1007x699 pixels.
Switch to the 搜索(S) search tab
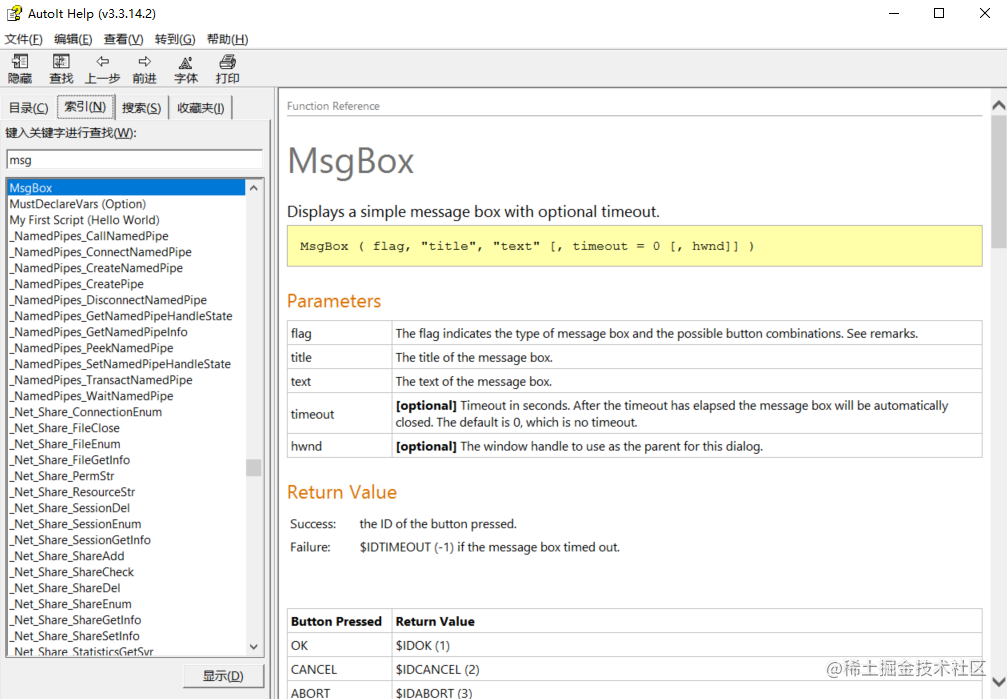141,108
